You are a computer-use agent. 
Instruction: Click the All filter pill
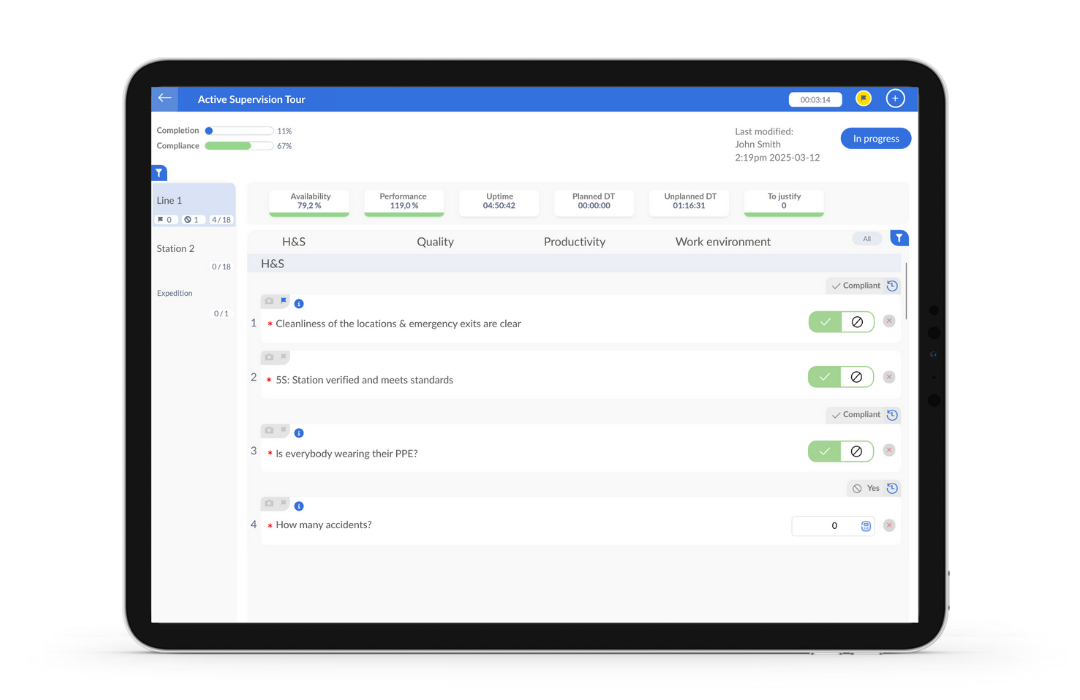(866, 239)
